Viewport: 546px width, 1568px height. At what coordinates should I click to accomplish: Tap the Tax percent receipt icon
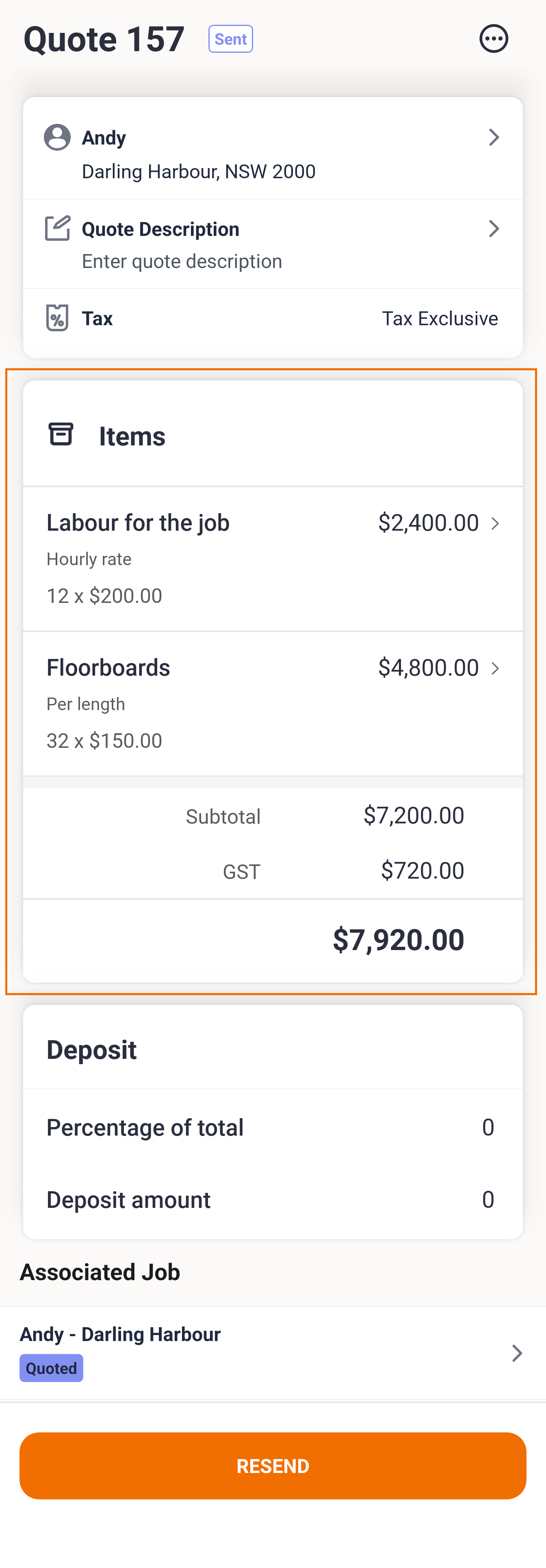click(57, 318)
